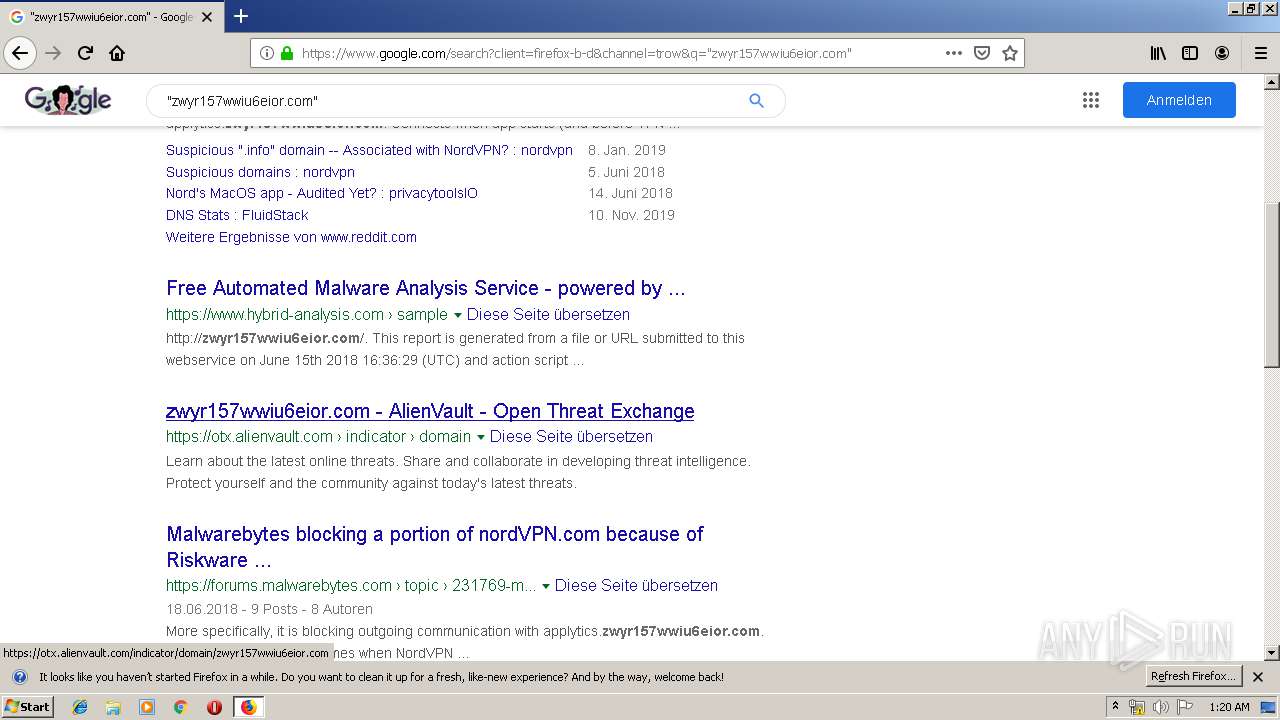Viewport: 1280px width, 720px height.
Task: Translate malwarebytes page via Diese Seite übersetzen
Action: pyautogui.click(x=636, y=585)
